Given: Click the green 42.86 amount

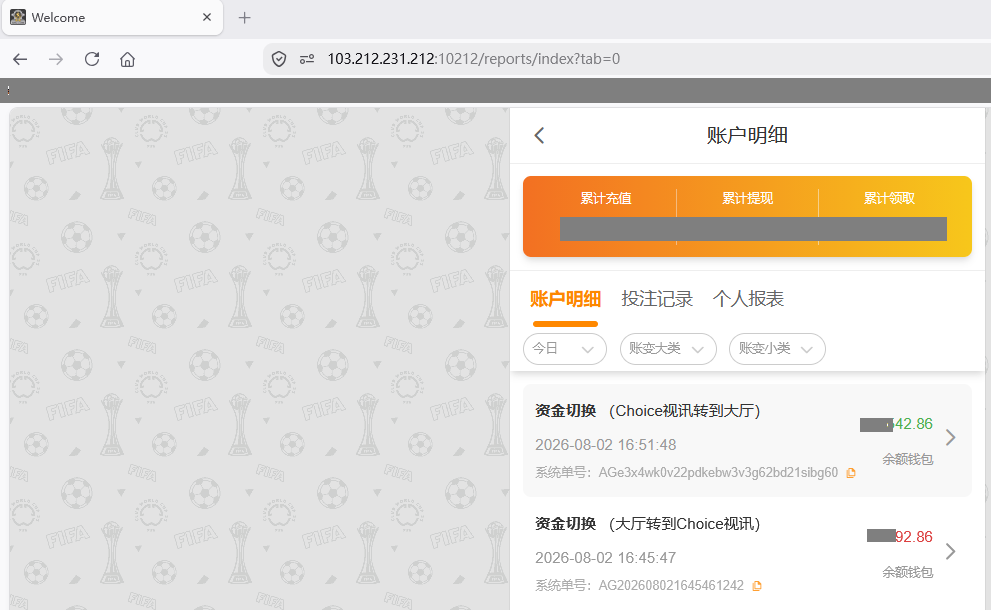Looking at the screenshot, I should 913,424.
